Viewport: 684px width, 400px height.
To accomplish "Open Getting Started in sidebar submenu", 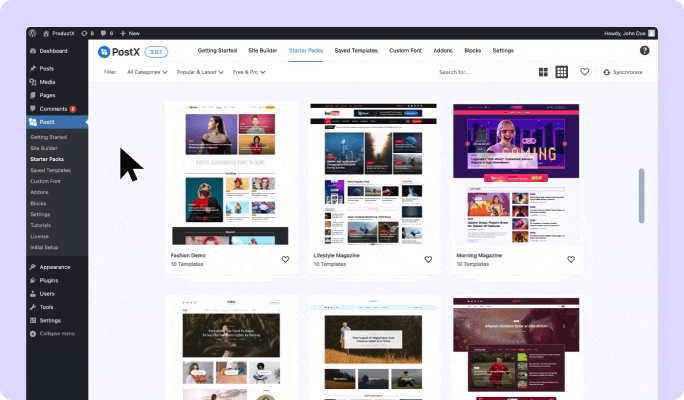I will [48, 137].
